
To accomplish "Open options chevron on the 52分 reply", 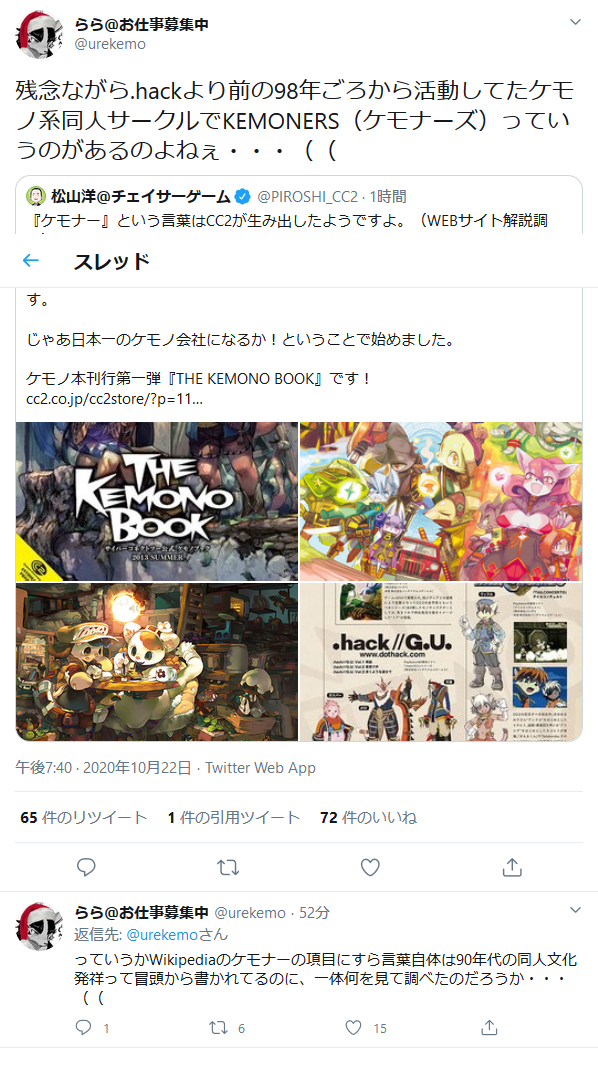I will (575, 910).
